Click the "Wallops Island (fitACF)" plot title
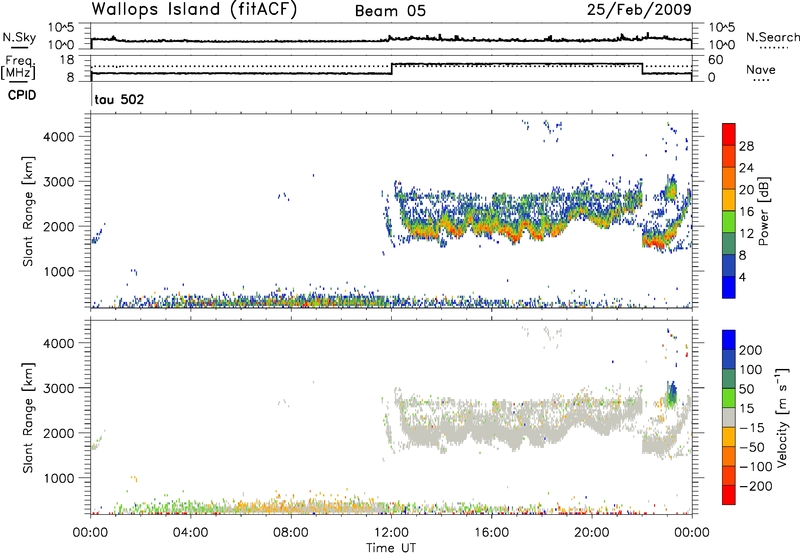The image size is (800, 554). pyautogui.click(x=194, y=9)
